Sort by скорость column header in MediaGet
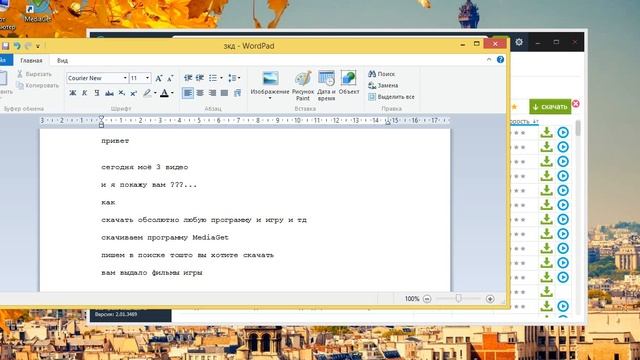The height and width of the screenshot is (360, 640). click(524, 122)
